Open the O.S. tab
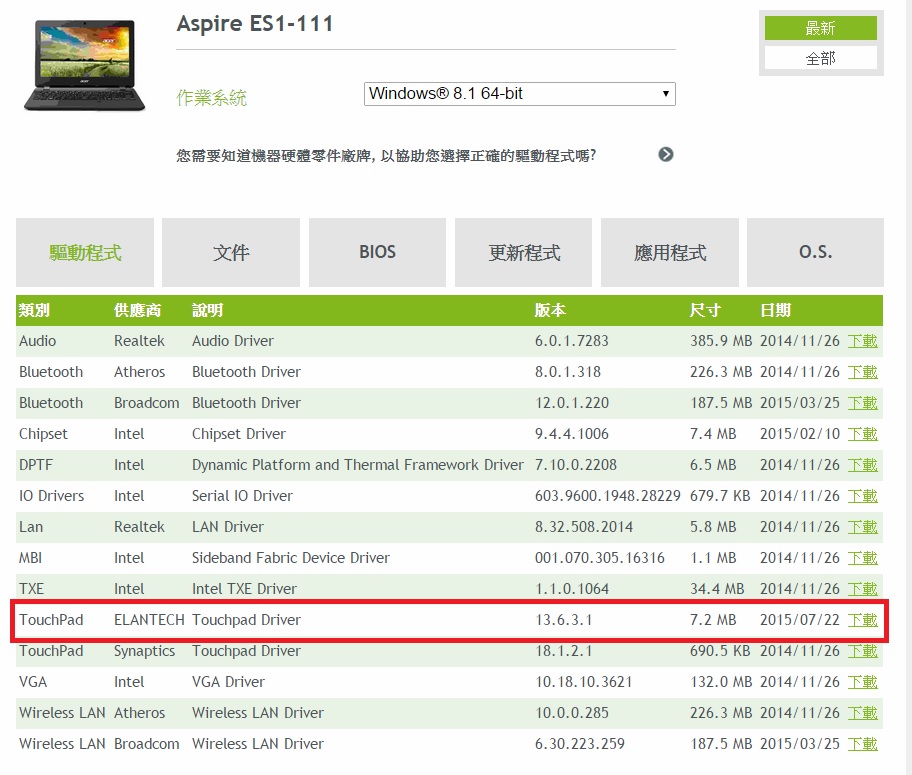Screen dimensions: 912x775 815,253
